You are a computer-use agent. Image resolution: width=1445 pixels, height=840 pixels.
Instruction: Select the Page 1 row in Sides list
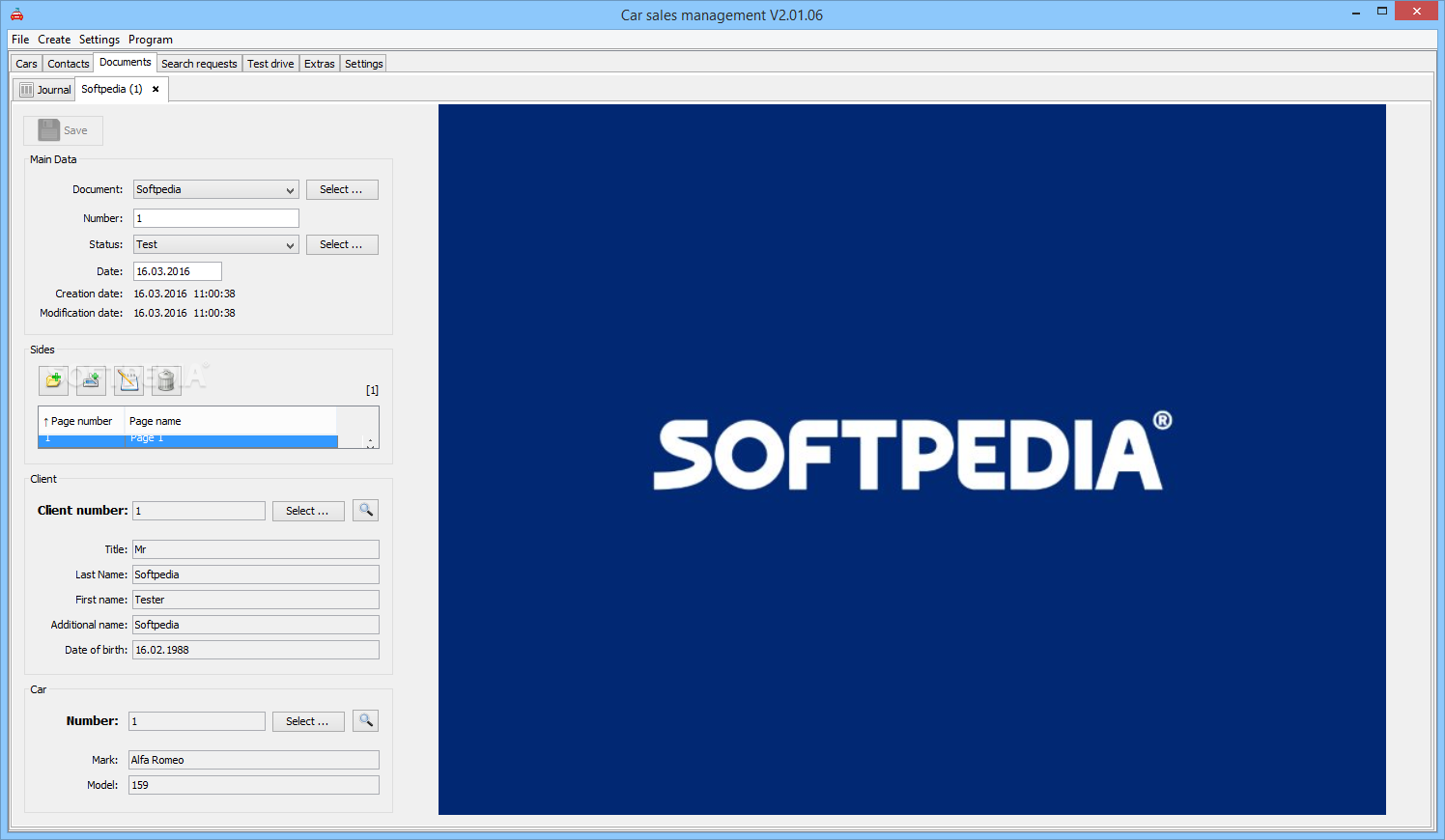187,440
